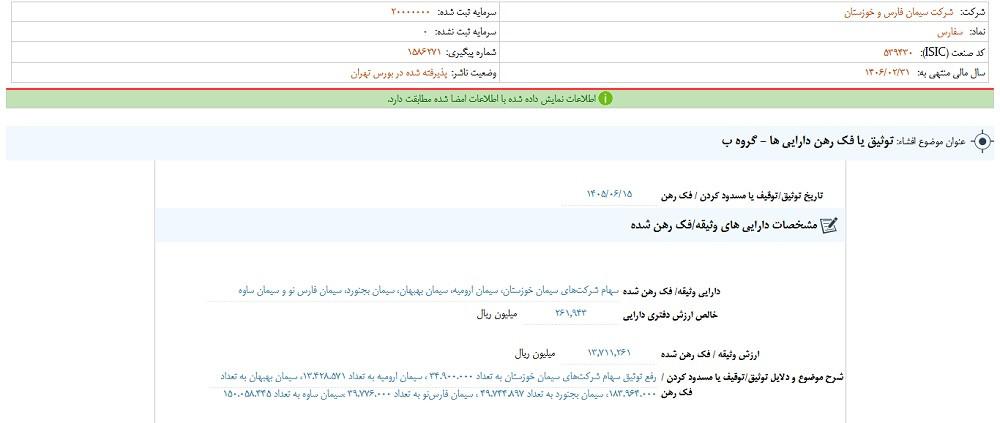Click the notepad icon beside مشخصات دارایی های وثیقه
Viewport: 1000px width, 423px height.
829,225
